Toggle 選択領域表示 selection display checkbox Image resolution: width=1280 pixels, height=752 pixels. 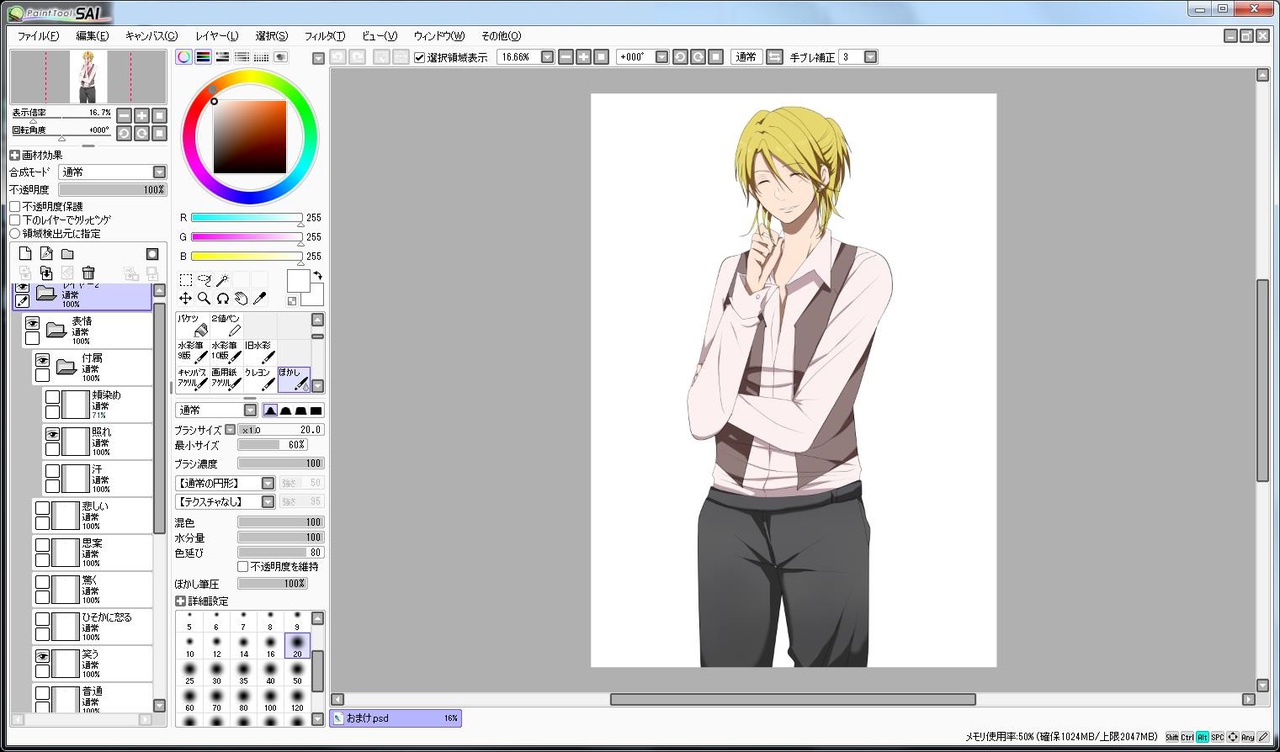(x=420, y=57)
